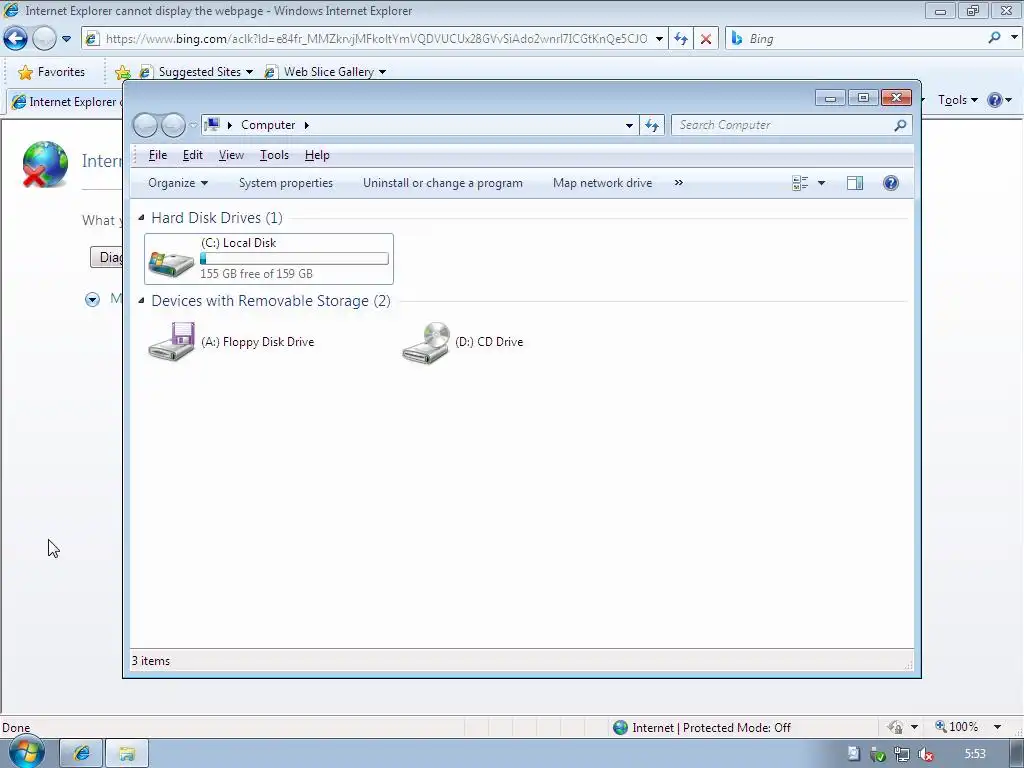Click the Diagnose button on IE error page
This screenshot has width=1024, height=768.
(x=106, y=257)
